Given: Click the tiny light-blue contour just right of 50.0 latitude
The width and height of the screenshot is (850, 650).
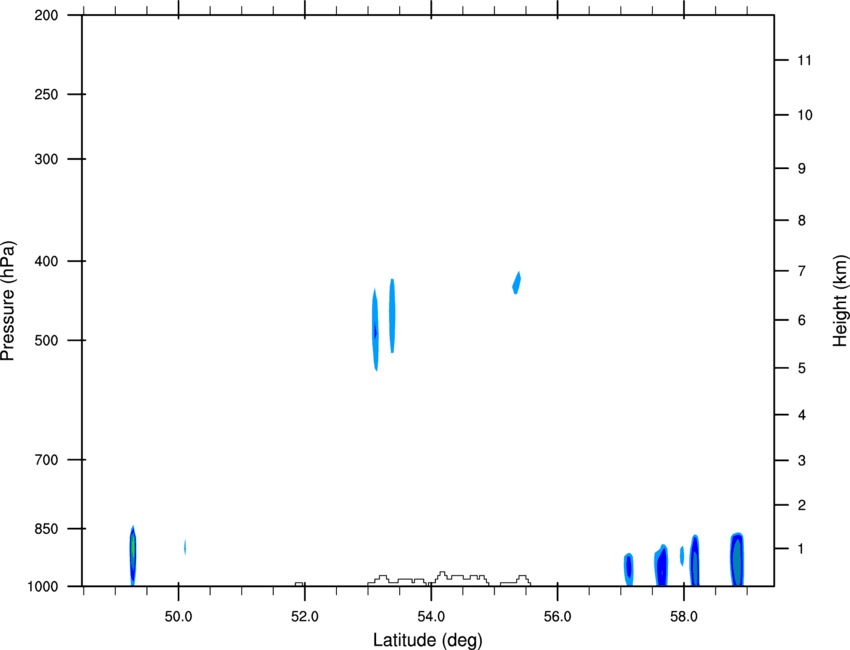Looking at the screenshot, I should tap(185, 547).
